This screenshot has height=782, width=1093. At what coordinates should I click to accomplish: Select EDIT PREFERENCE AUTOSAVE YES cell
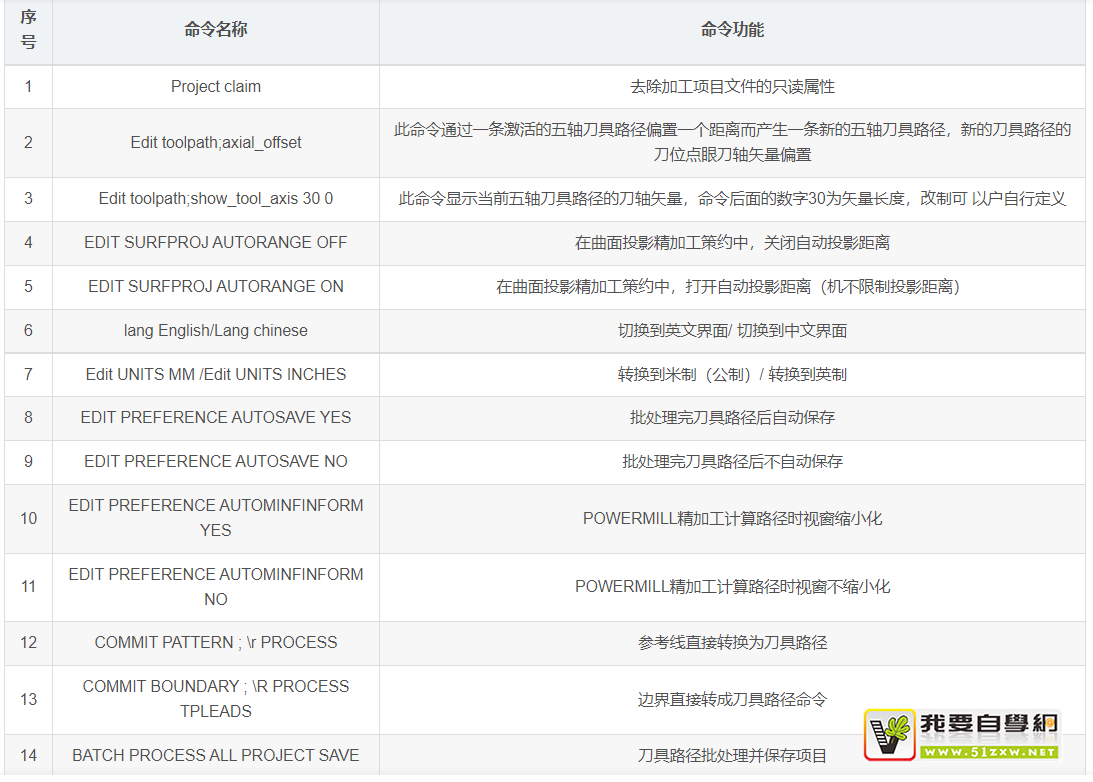pos(216,418)
